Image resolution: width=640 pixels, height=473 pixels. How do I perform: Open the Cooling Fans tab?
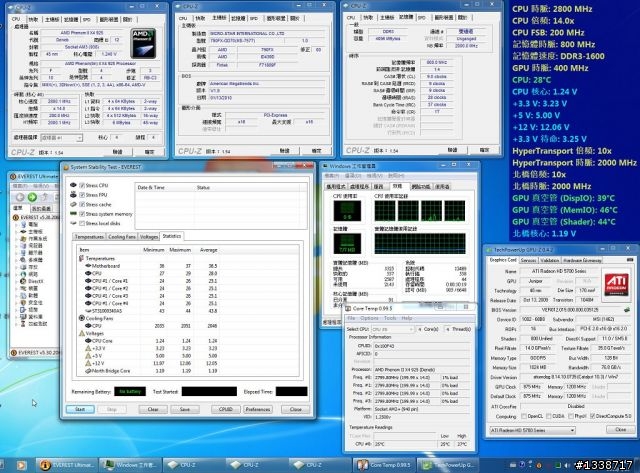[122, 237]
